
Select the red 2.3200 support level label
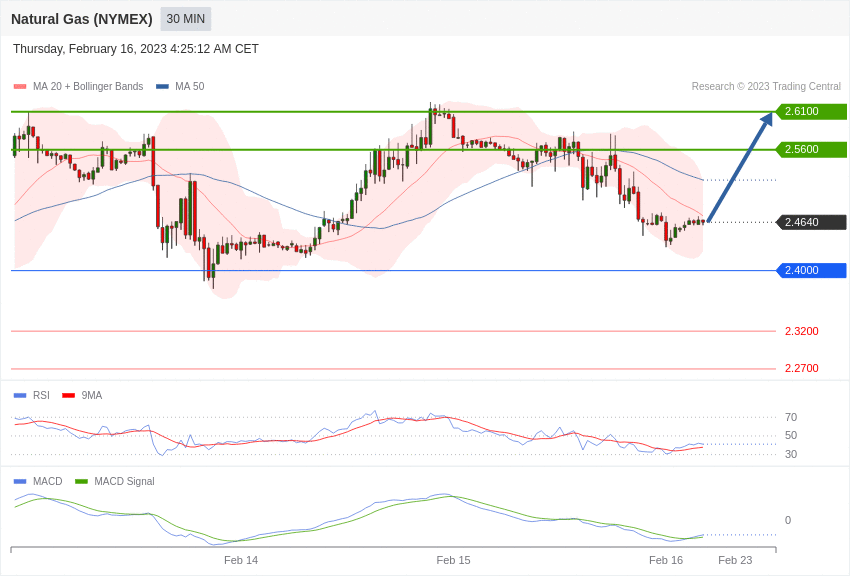coord(801,331)
